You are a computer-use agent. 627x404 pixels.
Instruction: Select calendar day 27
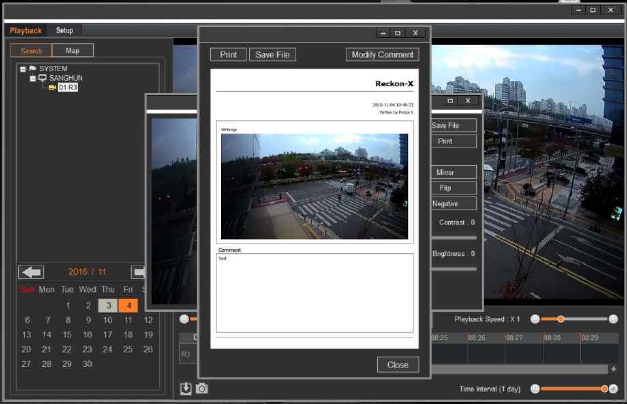click(x=26, y=364)
